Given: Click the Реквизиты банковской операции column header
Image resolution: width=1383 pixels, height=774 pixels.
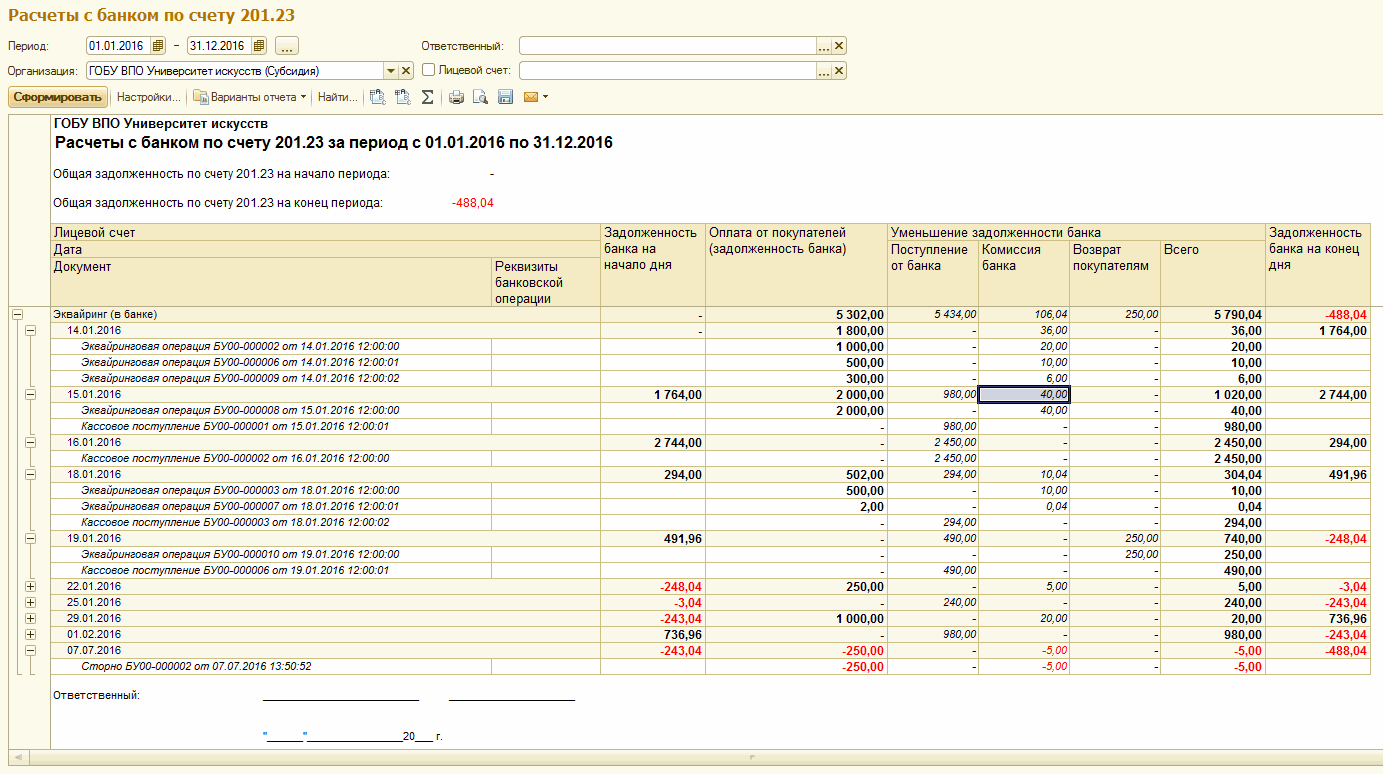Looking at the screenshot, I should [546, 282].
